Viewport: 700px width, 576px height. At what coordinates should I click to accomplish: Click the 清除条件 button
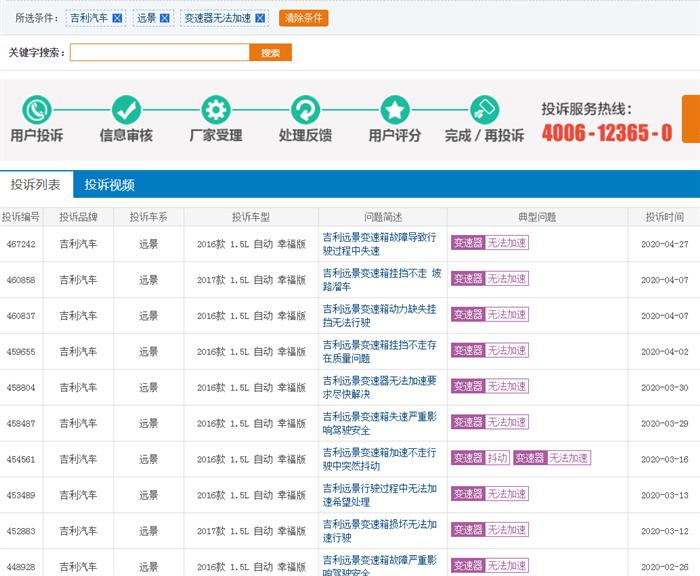[x=304, y=18]
